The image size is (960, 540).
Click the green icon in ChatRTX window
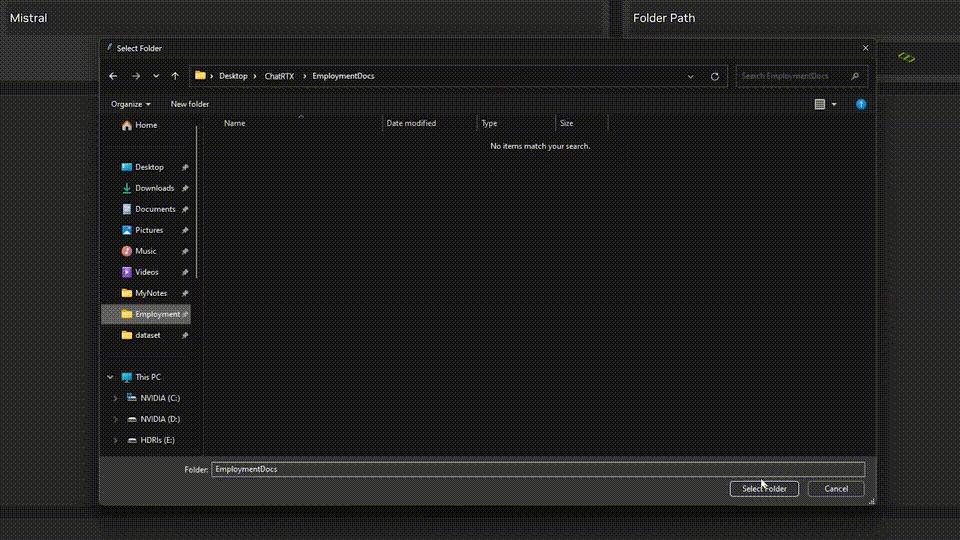tap(906, 58)
